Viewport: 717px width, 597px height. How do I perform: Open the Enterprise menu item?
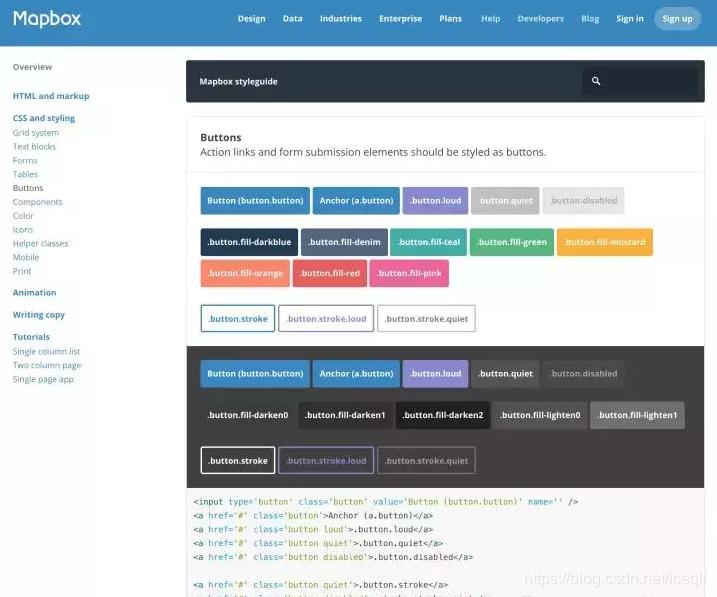point(401,19)
